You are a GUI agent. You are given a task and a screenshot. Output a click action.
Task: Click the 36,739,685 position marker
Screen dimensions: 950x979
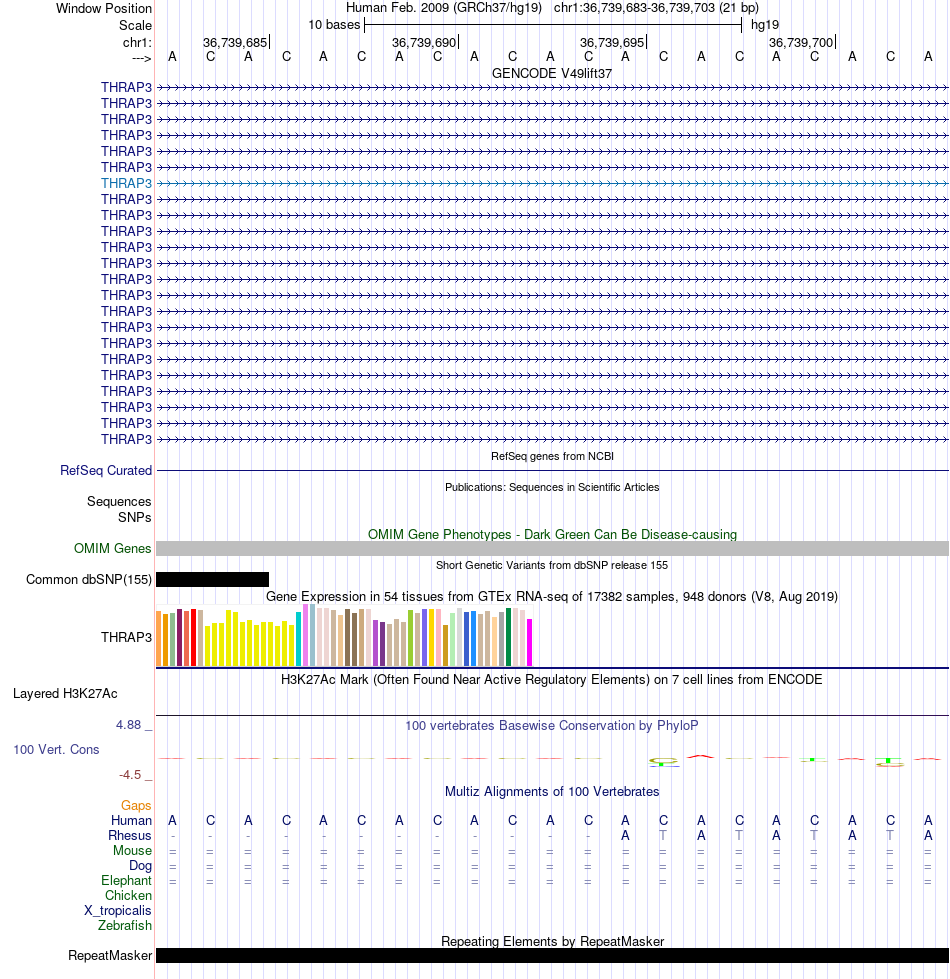[235, 42]
